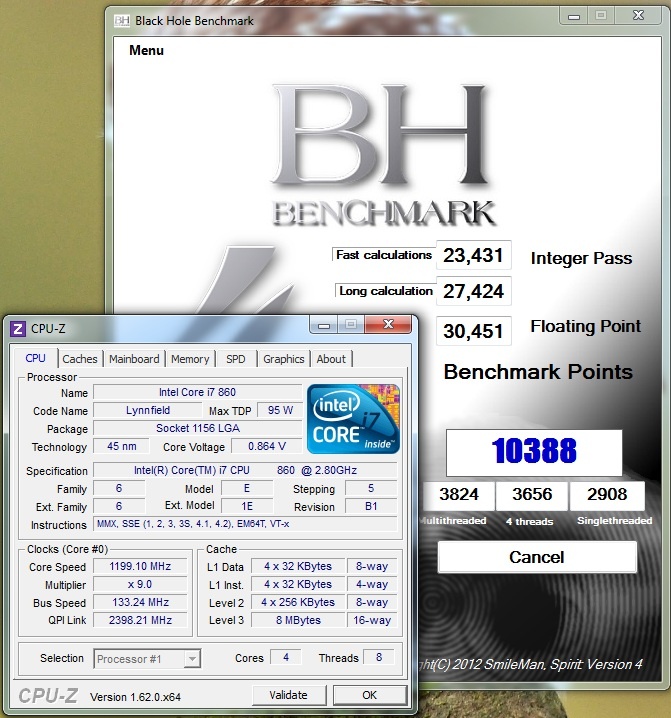Image resolution: width=671 pixels, height=718 pixels.
Task: Click the Bus Speed value 133.24 MHz
Action: (140, 602)
